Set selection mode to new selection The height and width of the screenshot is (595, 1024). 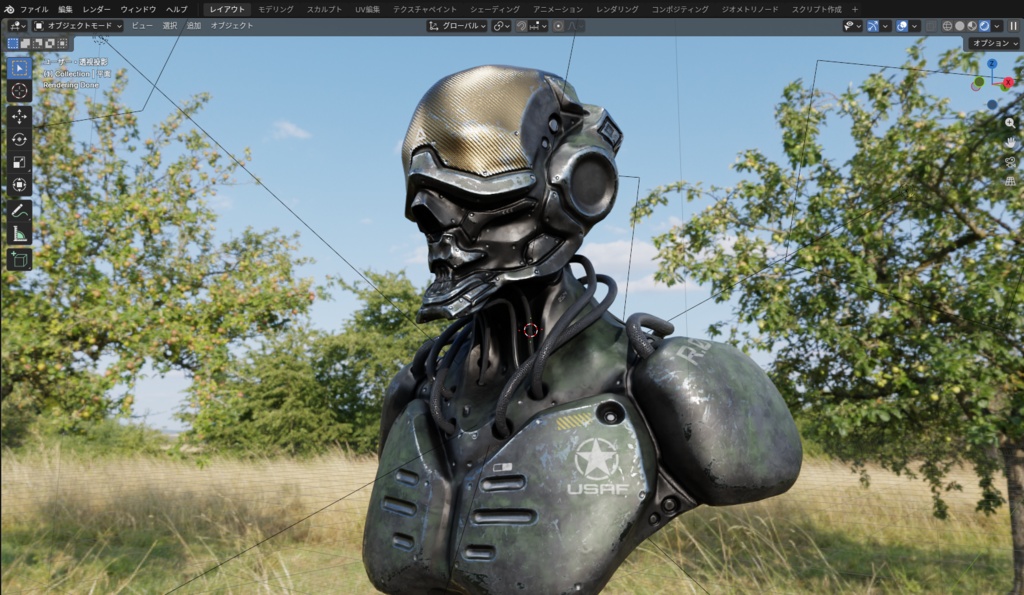coord(12,43)
